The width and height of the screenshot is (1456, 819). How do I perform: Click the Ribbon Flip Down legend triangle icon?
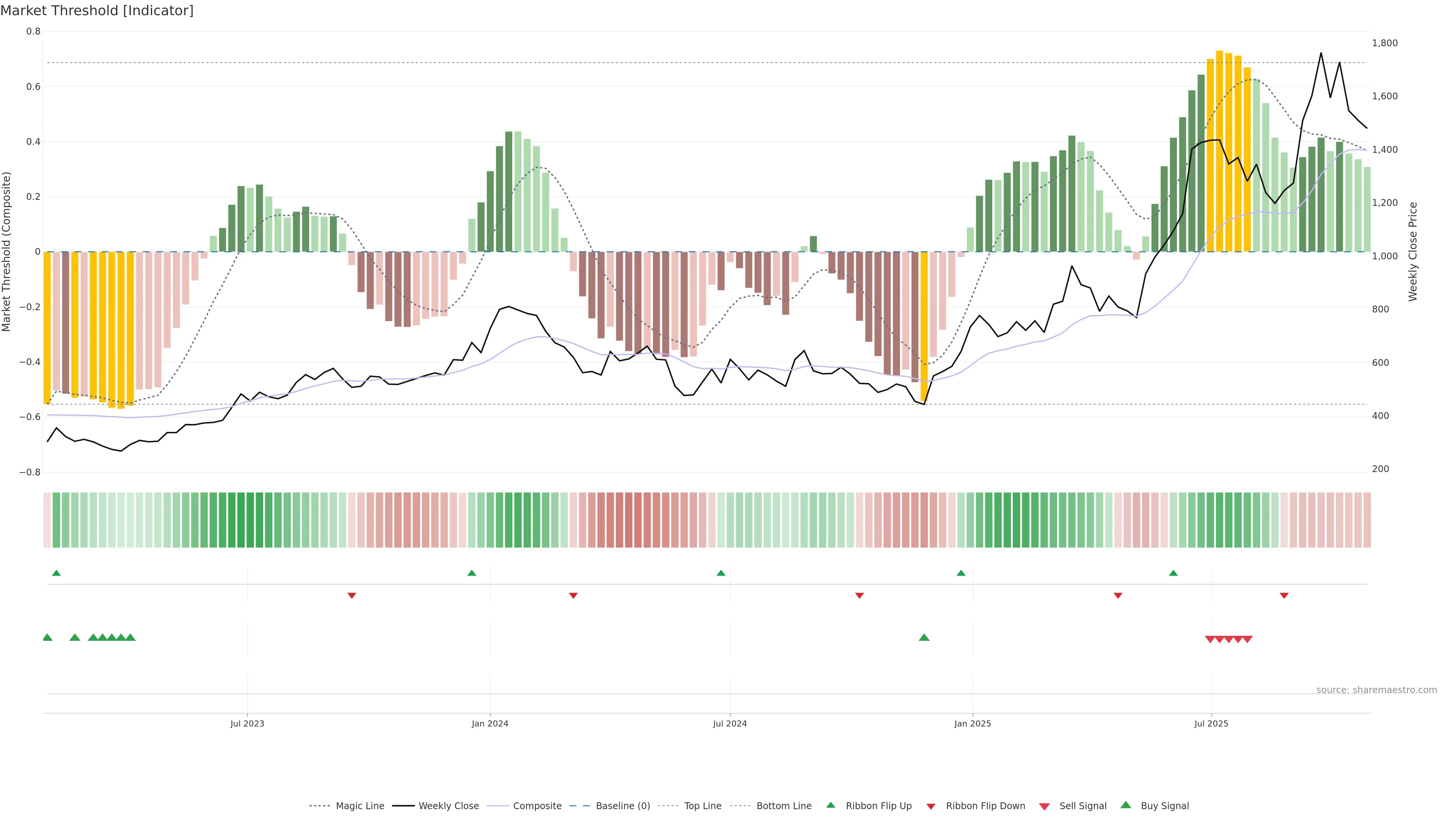[931, 806]
